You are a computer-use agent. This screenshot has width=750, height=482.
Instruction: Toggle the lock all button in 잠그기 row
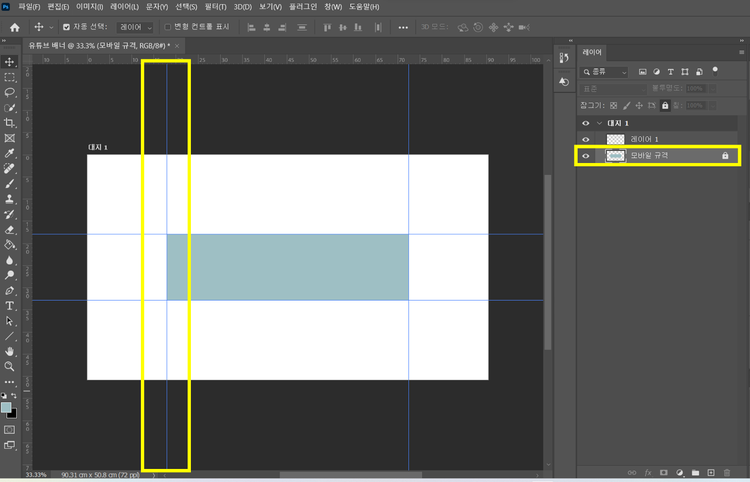(665, 106)
